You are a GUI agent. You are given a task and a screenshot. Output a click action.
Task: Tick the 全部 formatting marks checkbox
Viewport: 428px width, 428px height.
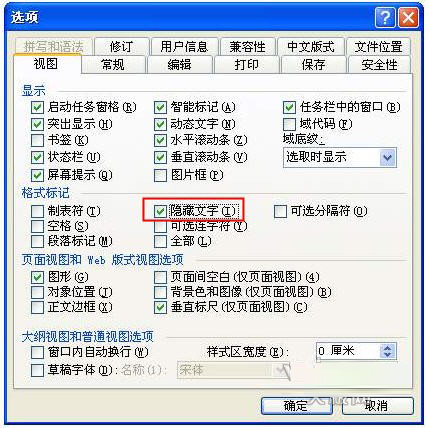(x=160, y=241)
